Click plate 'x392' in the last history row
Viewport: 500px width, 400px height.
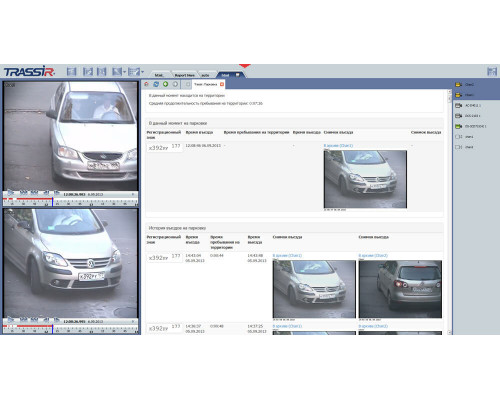[165, 328]
